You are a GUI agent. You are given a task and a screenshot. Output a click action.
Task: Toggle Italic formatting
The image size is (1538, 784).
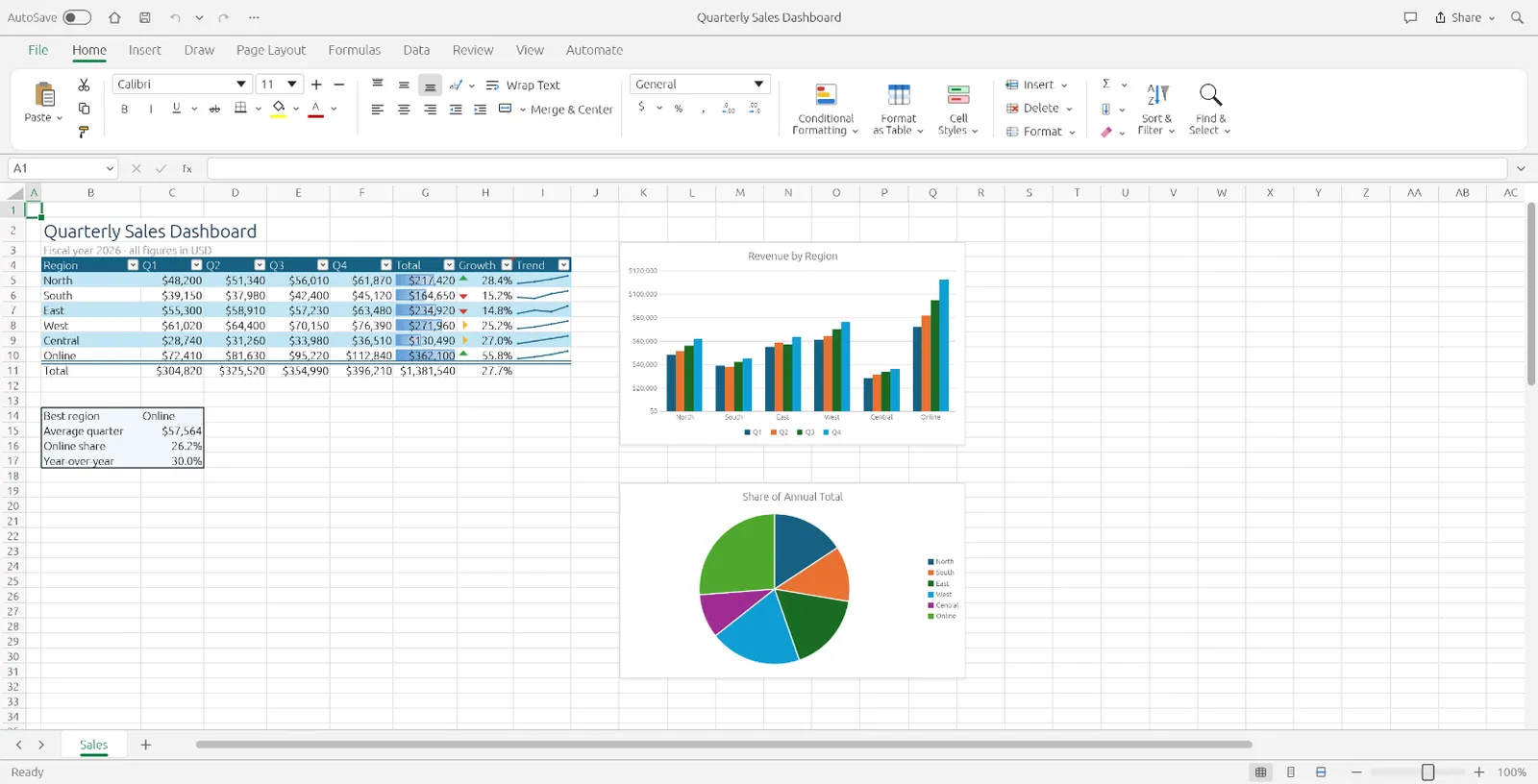click(151, 110)
